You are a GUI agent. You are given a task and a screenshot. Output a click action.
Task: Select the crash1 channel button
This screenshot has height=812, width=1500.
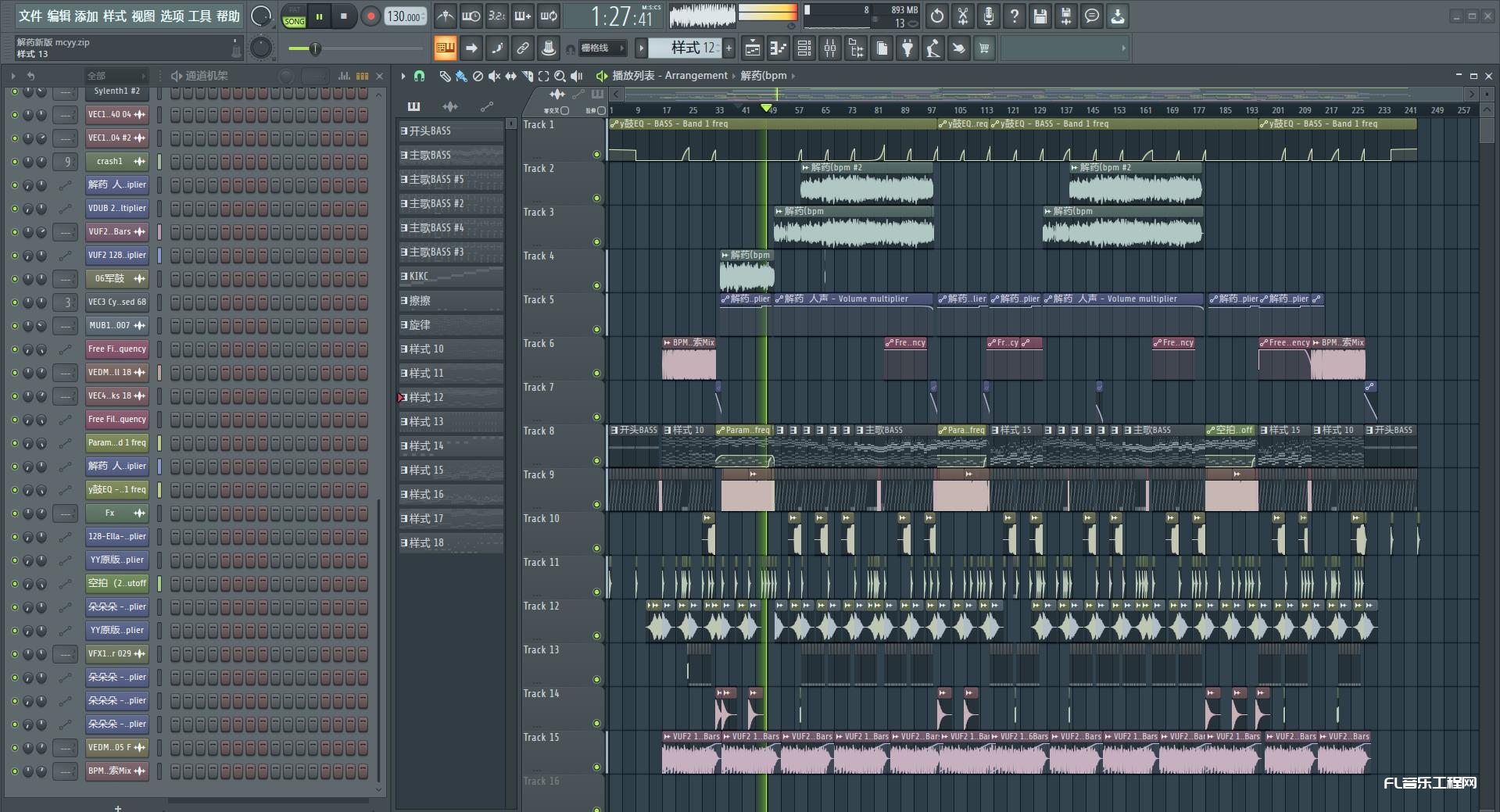tap(117, 161)
